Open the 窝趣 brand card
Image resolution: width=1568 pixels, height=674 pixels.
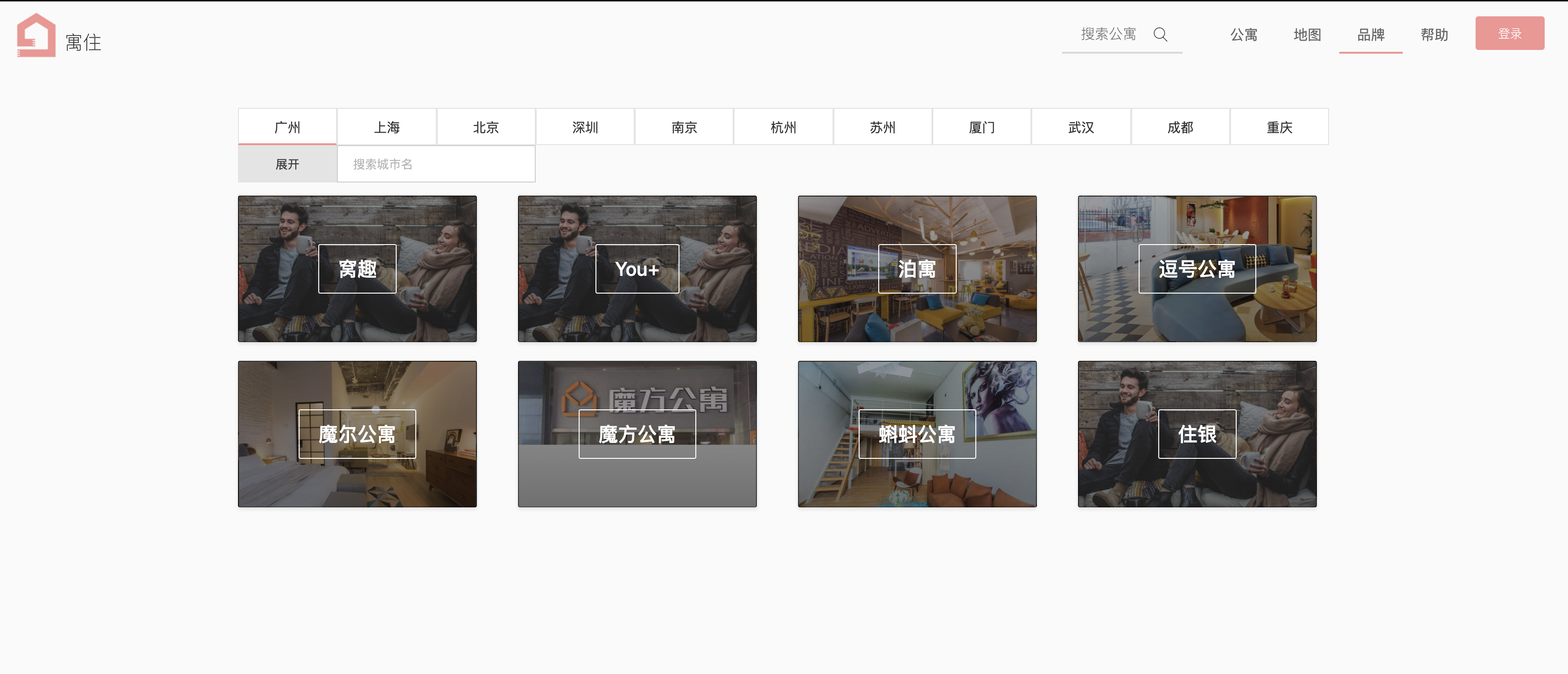tap(357, 268)
